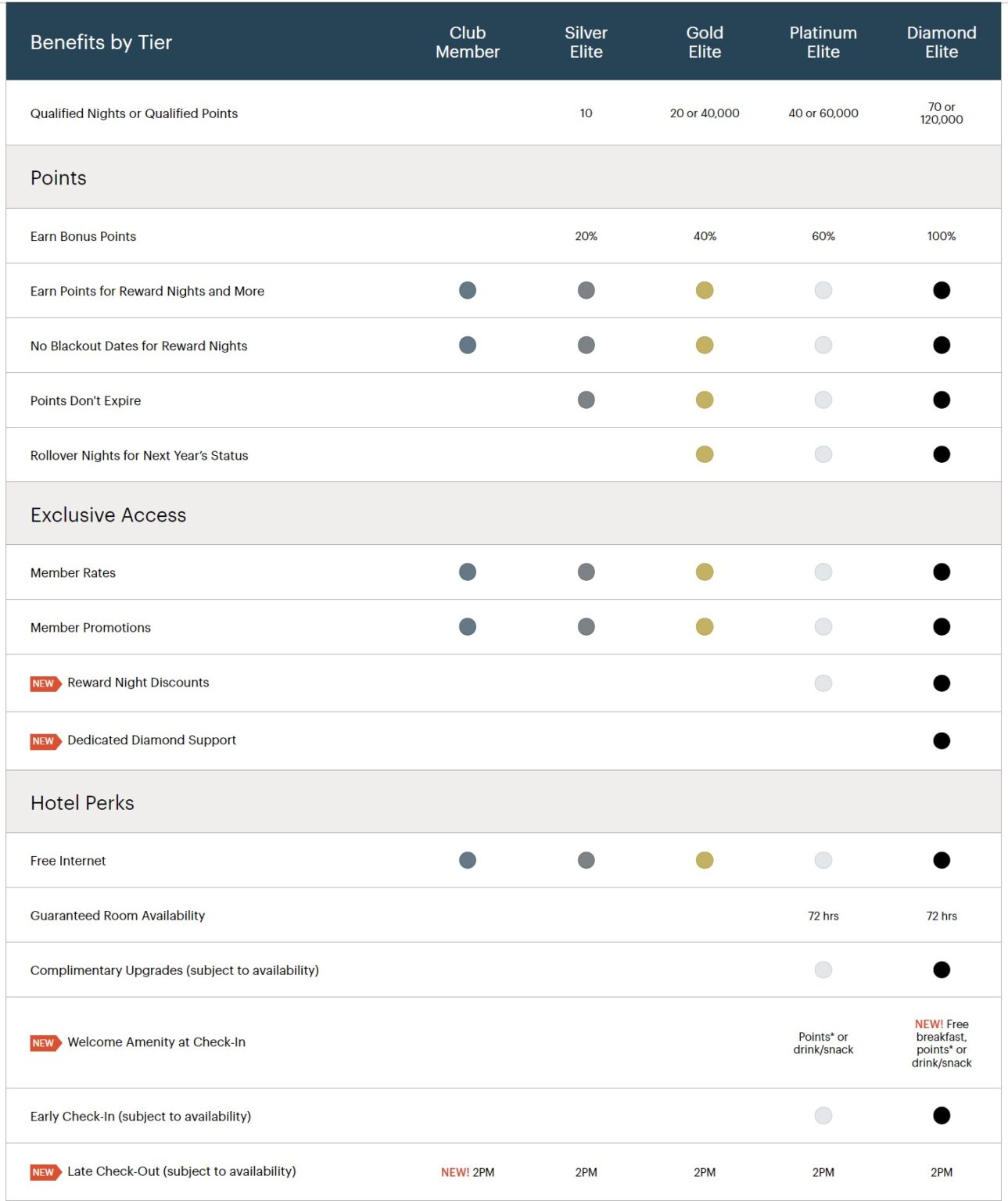This screenshot has height=1201, width=1008.
Task: Toggle the Silver Elite dot for Points Don't Expire
Action: click(586, 400)
